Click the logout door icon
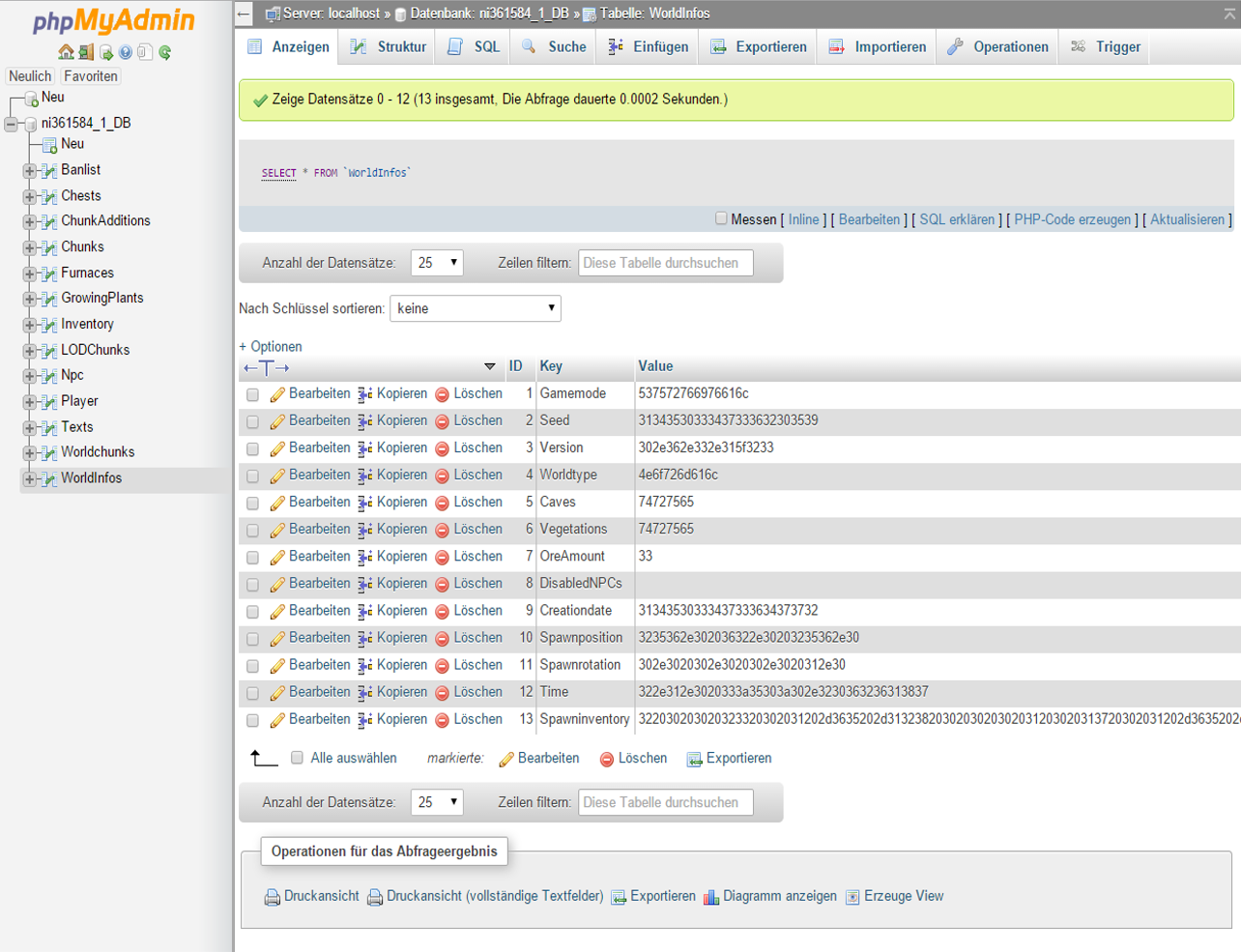Screen dimensions: 1241x952 [x=86, y=52]
